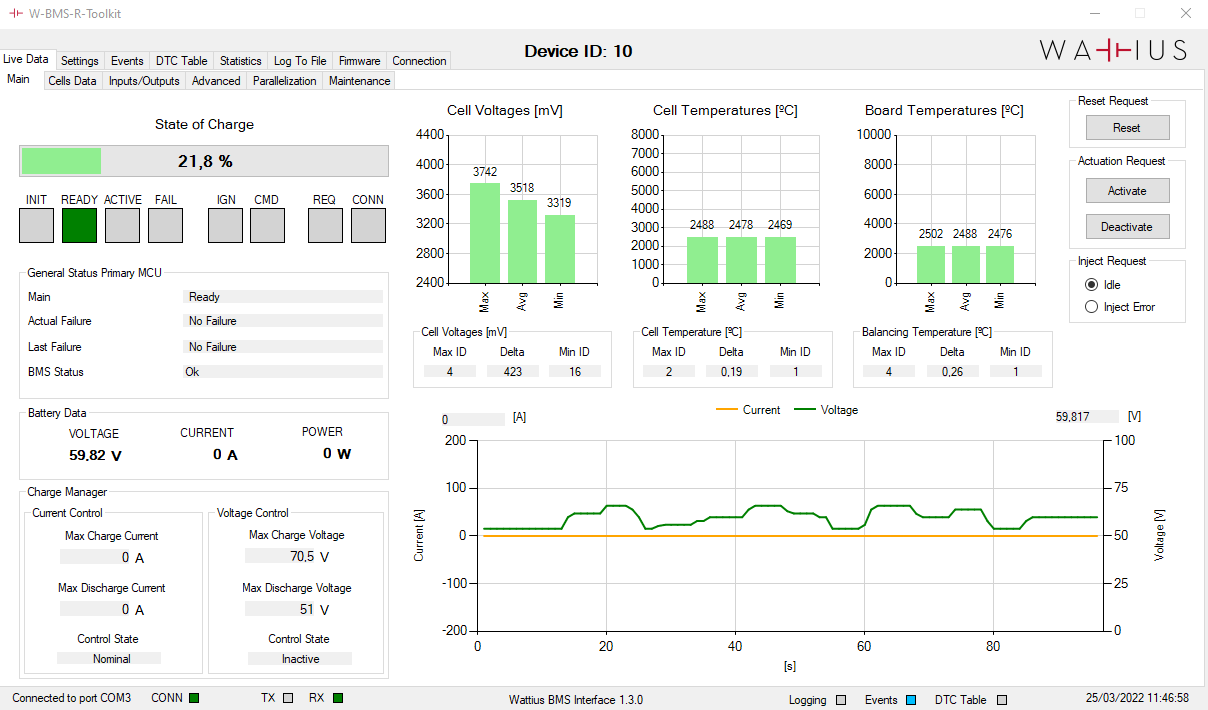The height and width of the screenshot is (710, 1208).
Task: Click the Max bar in Cell Voltages chart
Action: click(x=485, y=233)
